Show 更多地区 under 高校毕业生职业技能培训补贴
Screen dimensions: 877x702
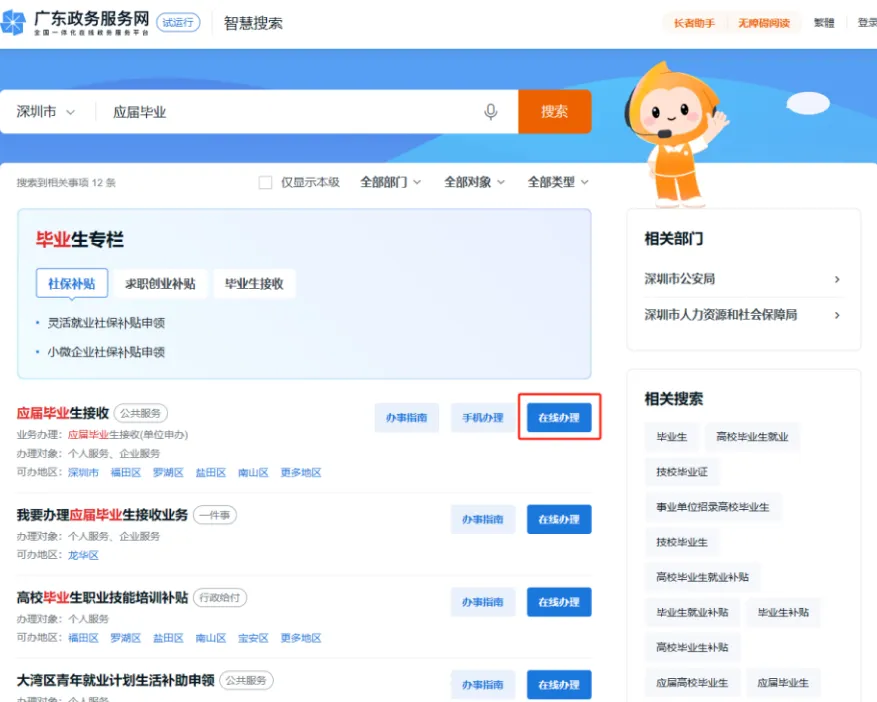coord(301,638)
